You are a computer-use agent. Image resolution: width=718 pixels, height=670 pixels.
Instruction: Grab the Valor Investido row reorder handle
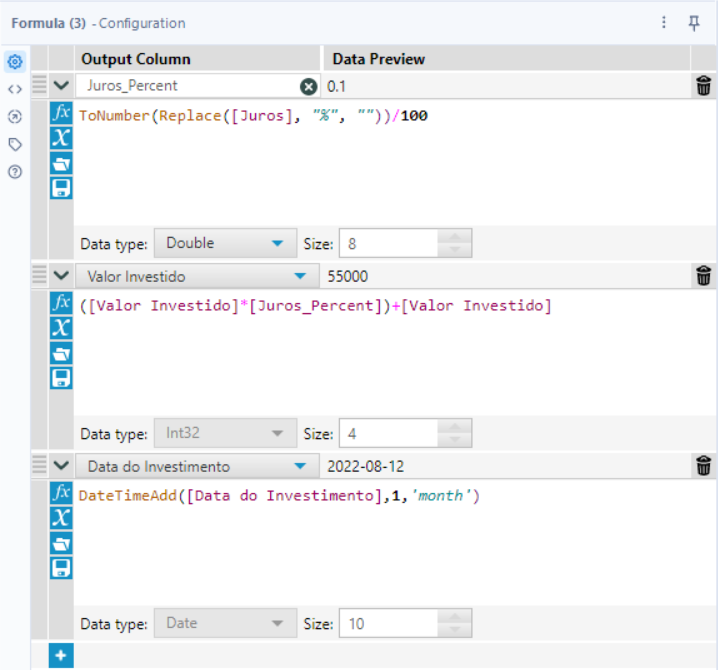39,275
